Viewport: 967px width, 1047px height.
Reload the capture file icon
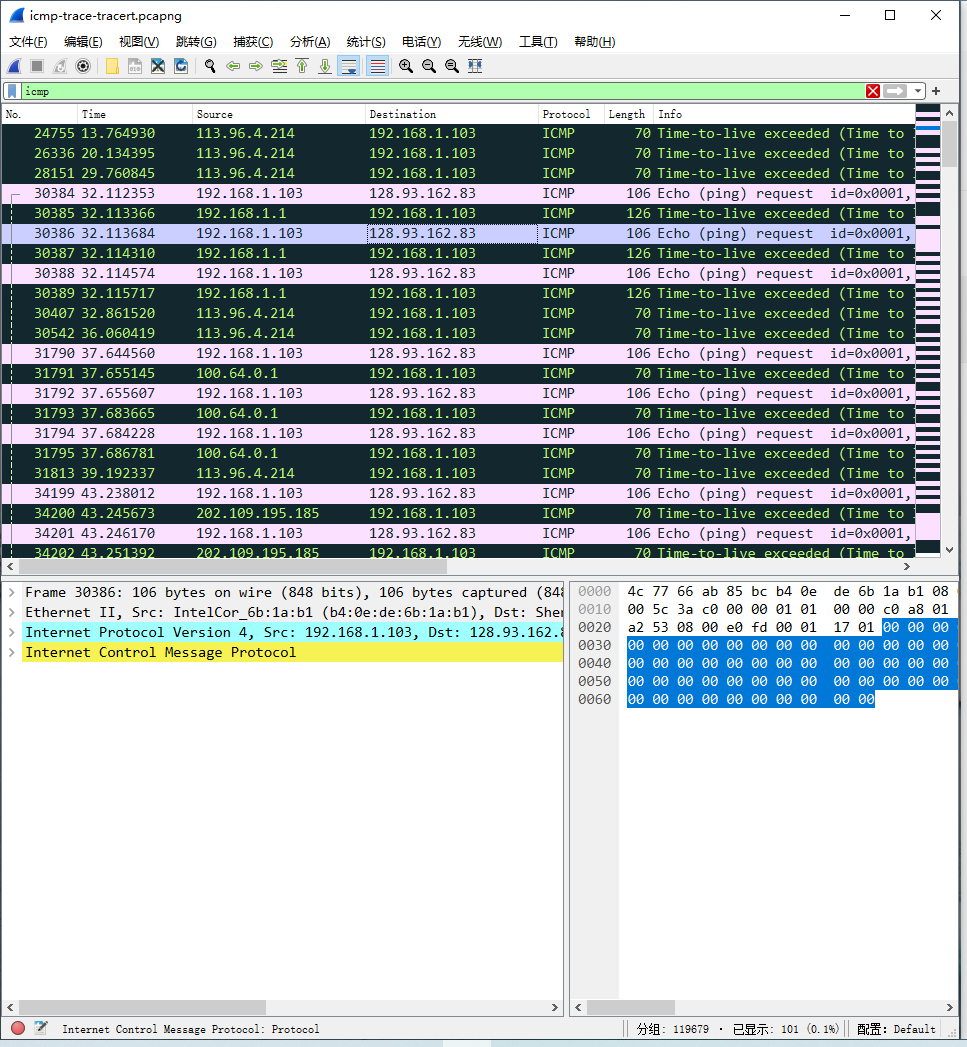(x=181, y=66)
